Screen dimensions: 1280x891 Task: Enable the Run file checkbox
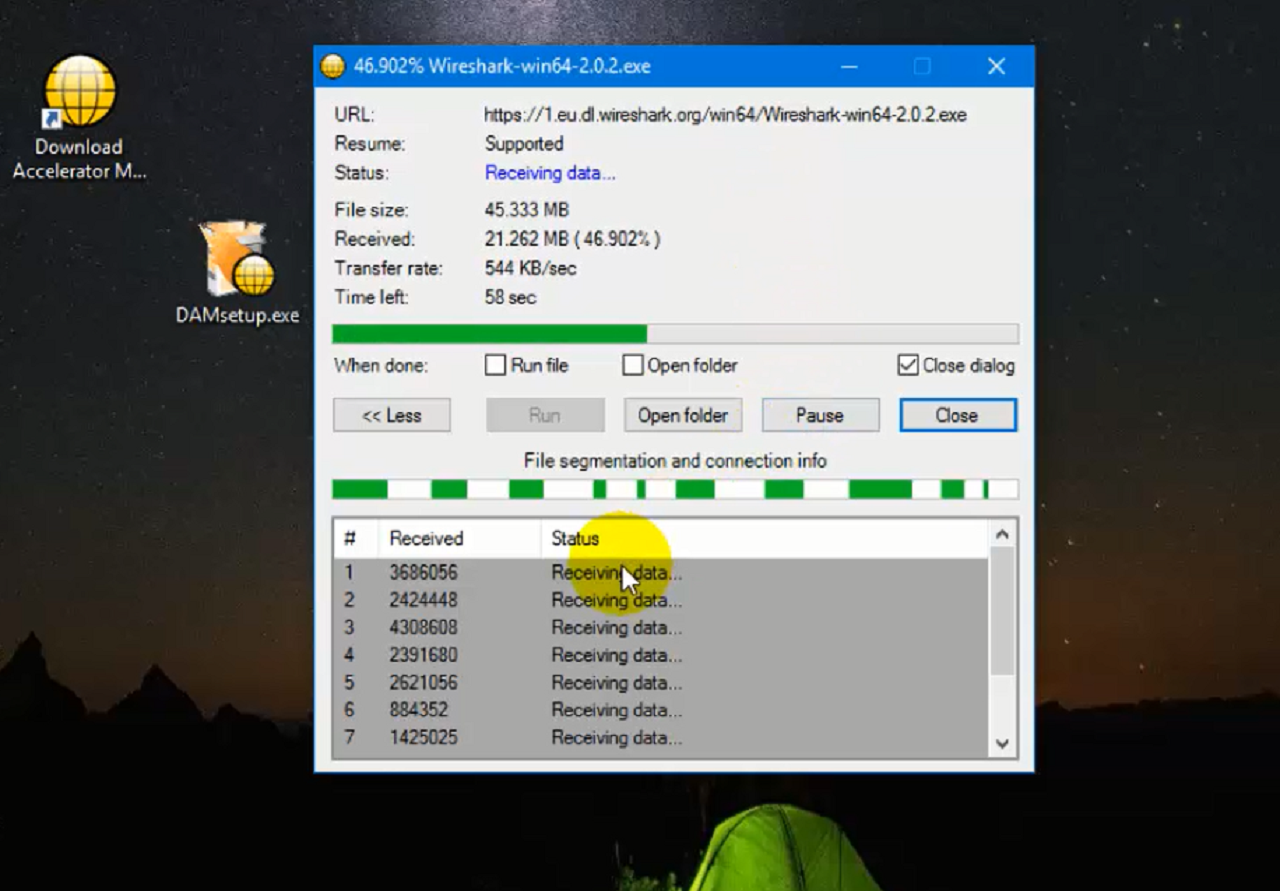click(495, 365)
